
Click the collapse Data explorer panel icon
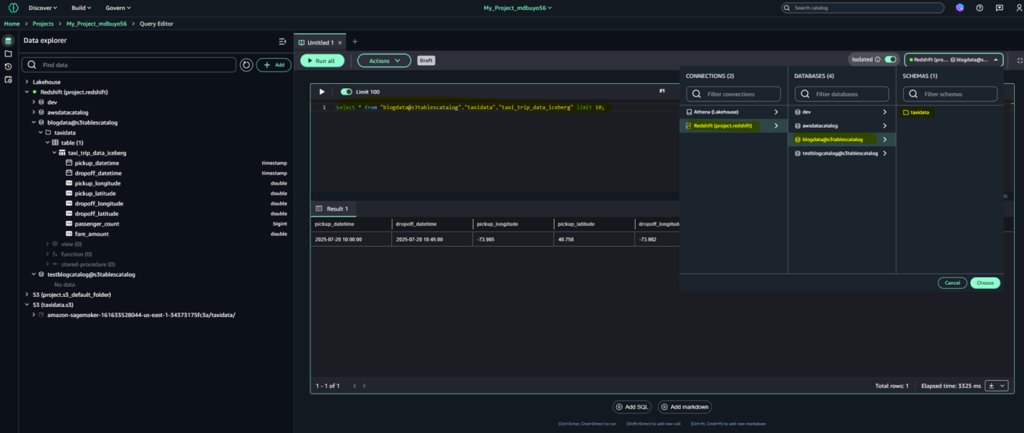point(282,41)
